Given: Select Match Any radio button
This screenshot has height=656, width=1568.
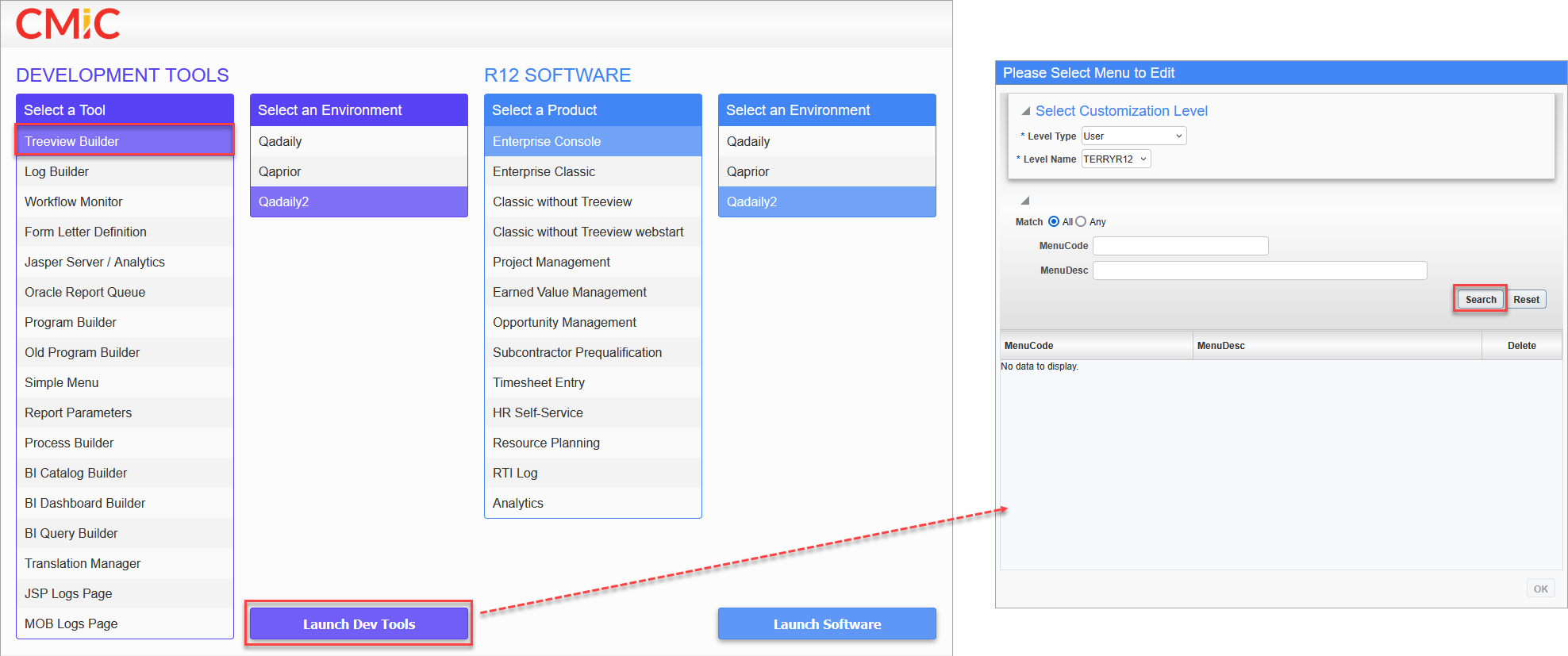Looking at the screenshot, I should pyautogui.click(x=1081, y=221).
